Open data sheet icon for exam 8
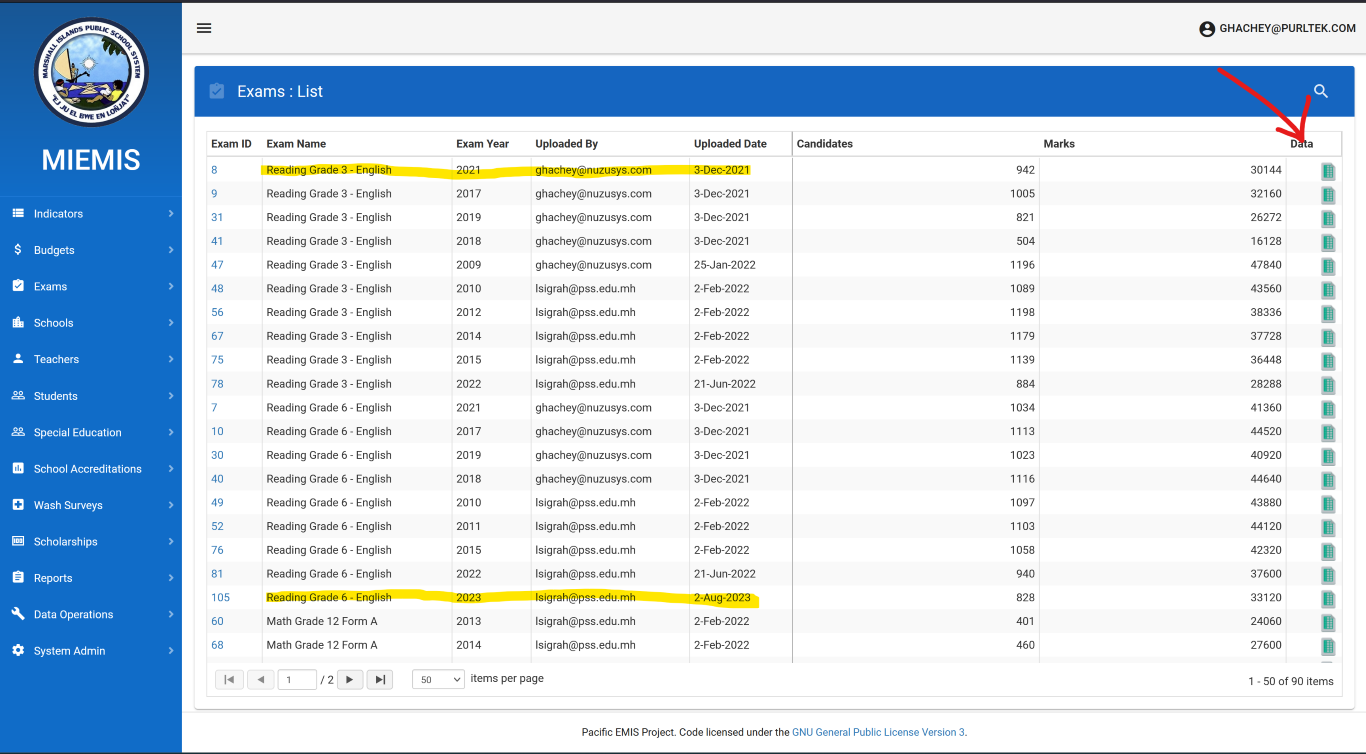 (1328, 171)
